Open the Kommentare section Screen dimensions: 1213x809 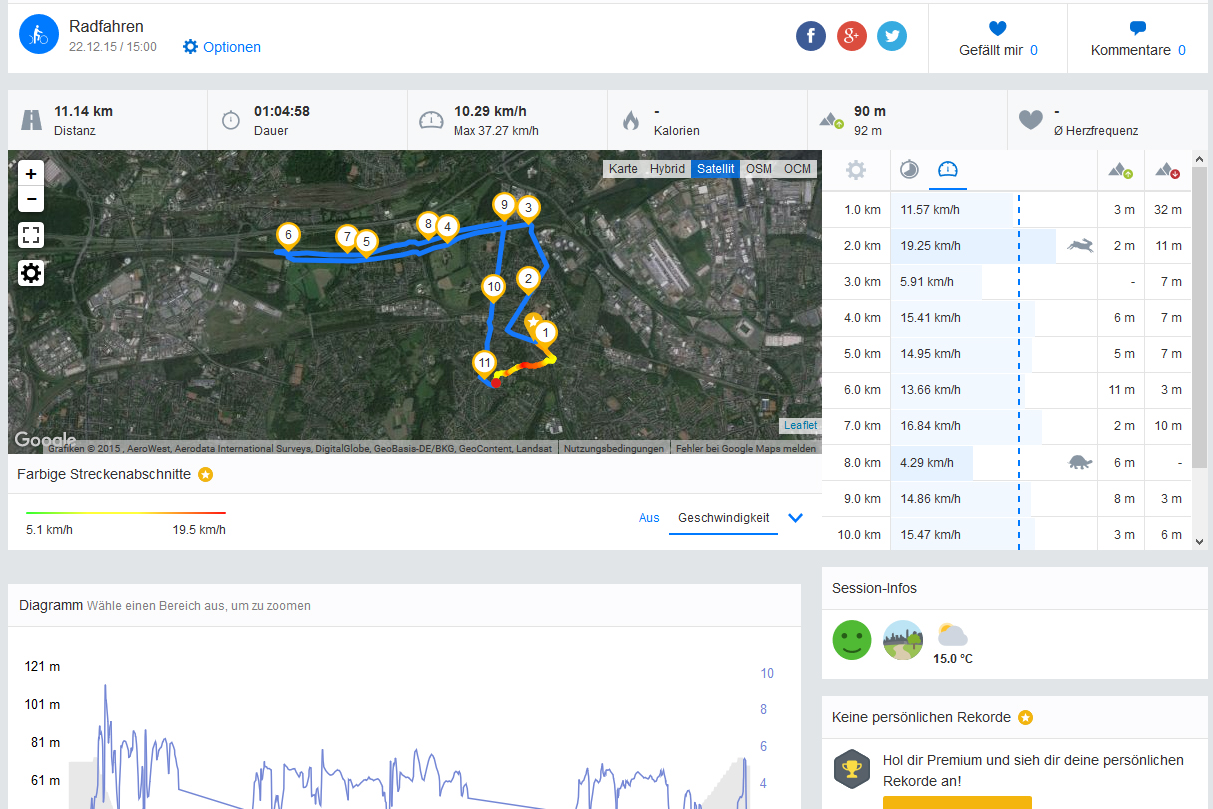coord(1138,38)
